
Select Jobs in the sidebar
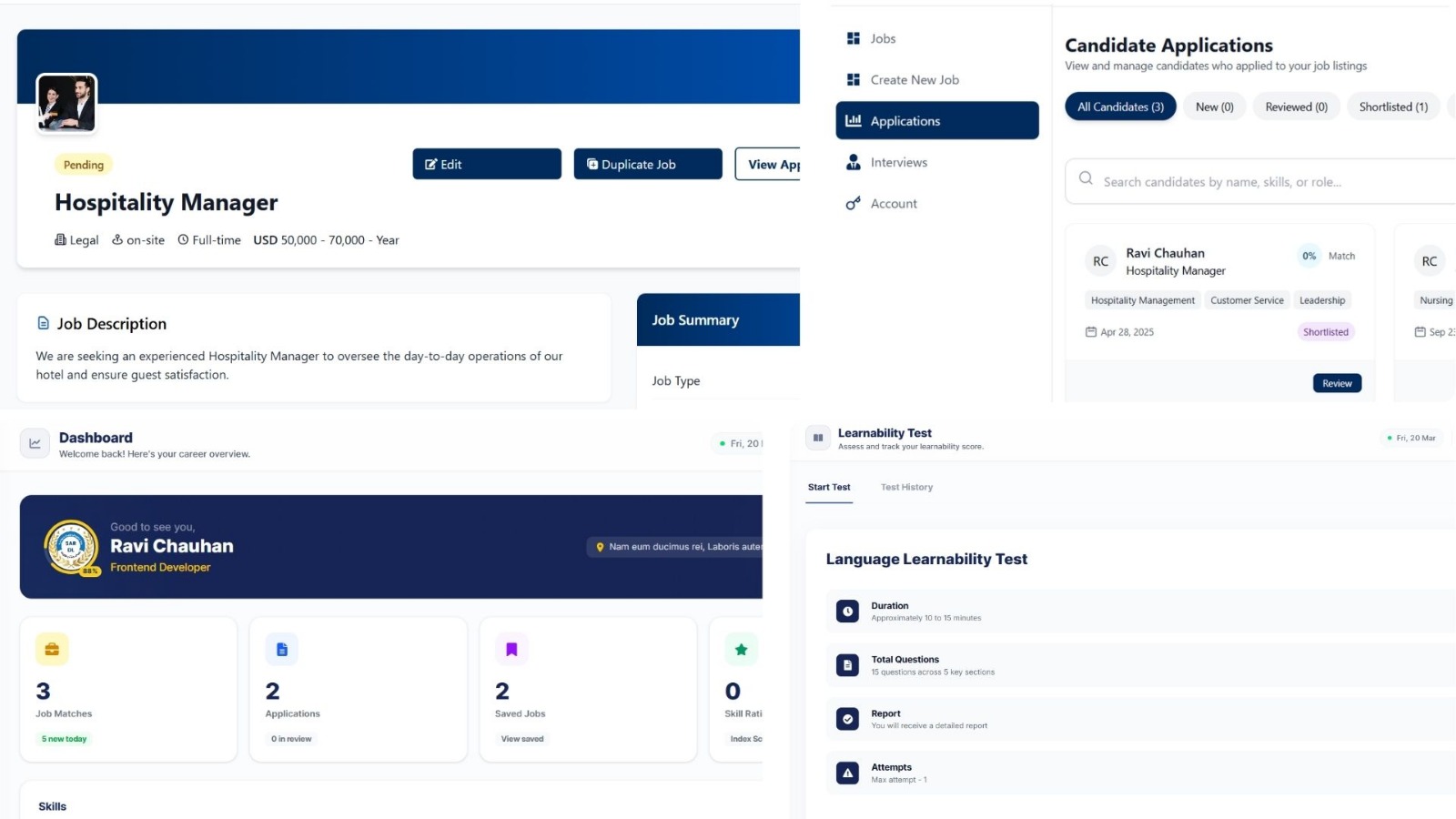click(x=881, y=38)
